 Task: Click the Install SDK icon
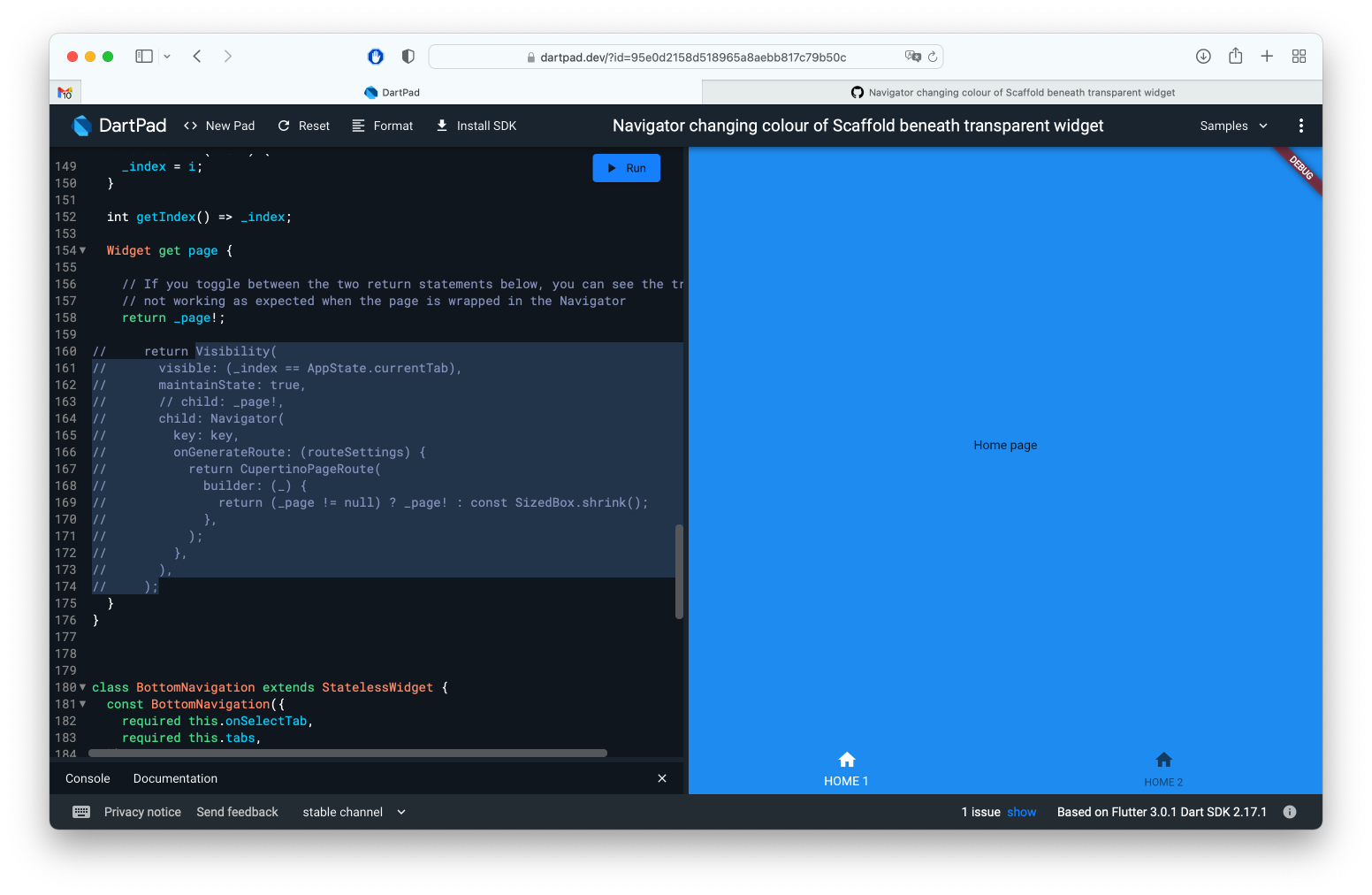click(442, 125)
